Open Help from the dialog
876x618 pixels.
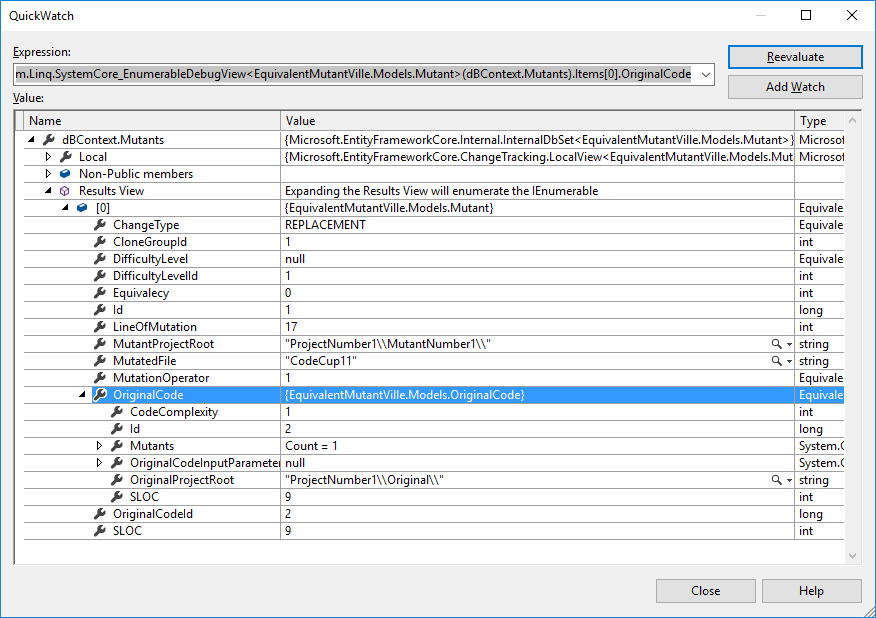point(811,590)
